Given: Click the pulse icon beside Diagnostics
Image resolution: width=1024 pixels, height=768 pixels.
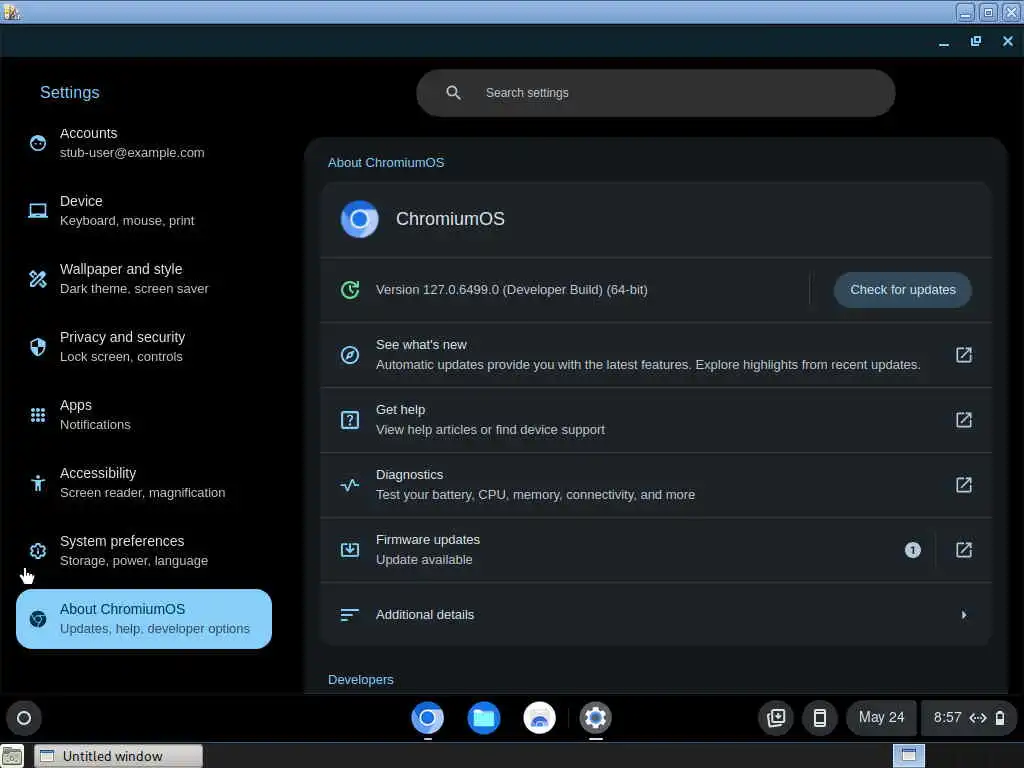Looking at the screenshot, I should click(x=350, y=485).
